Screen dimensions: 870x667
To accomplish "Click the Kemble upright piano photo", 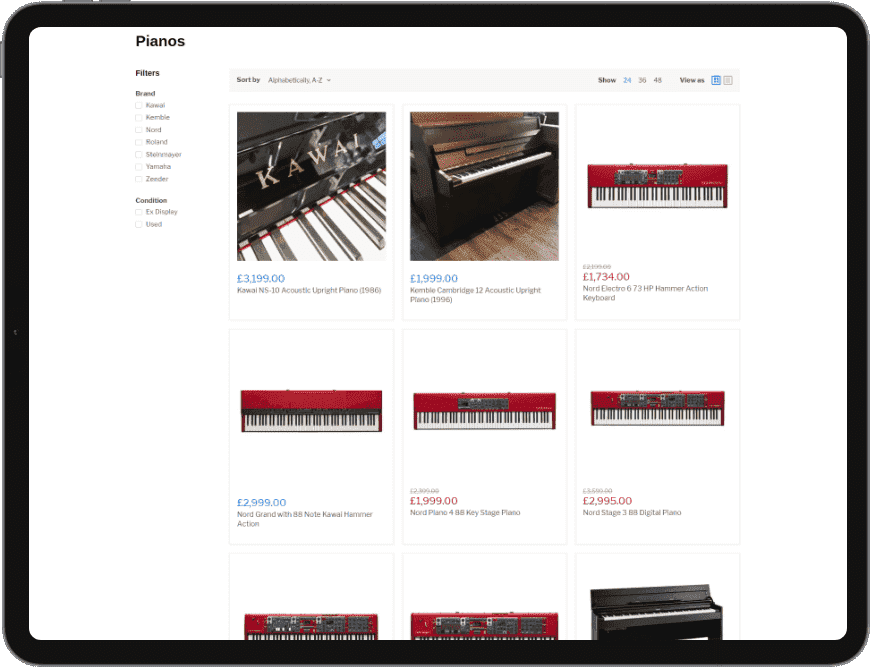I will 484,186.
